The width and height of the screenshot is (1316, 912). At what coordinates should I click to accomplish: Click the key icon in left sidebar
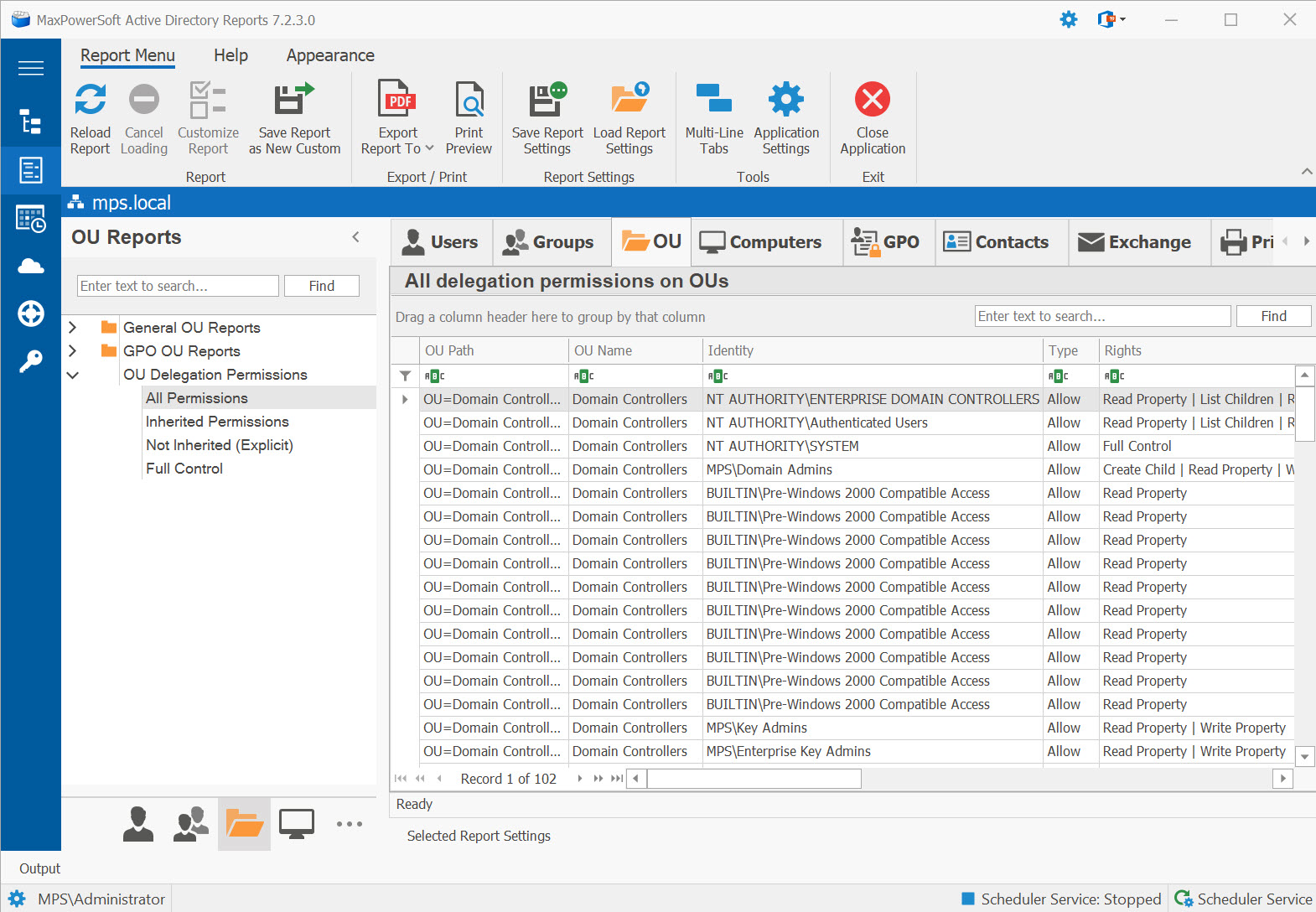31,361
